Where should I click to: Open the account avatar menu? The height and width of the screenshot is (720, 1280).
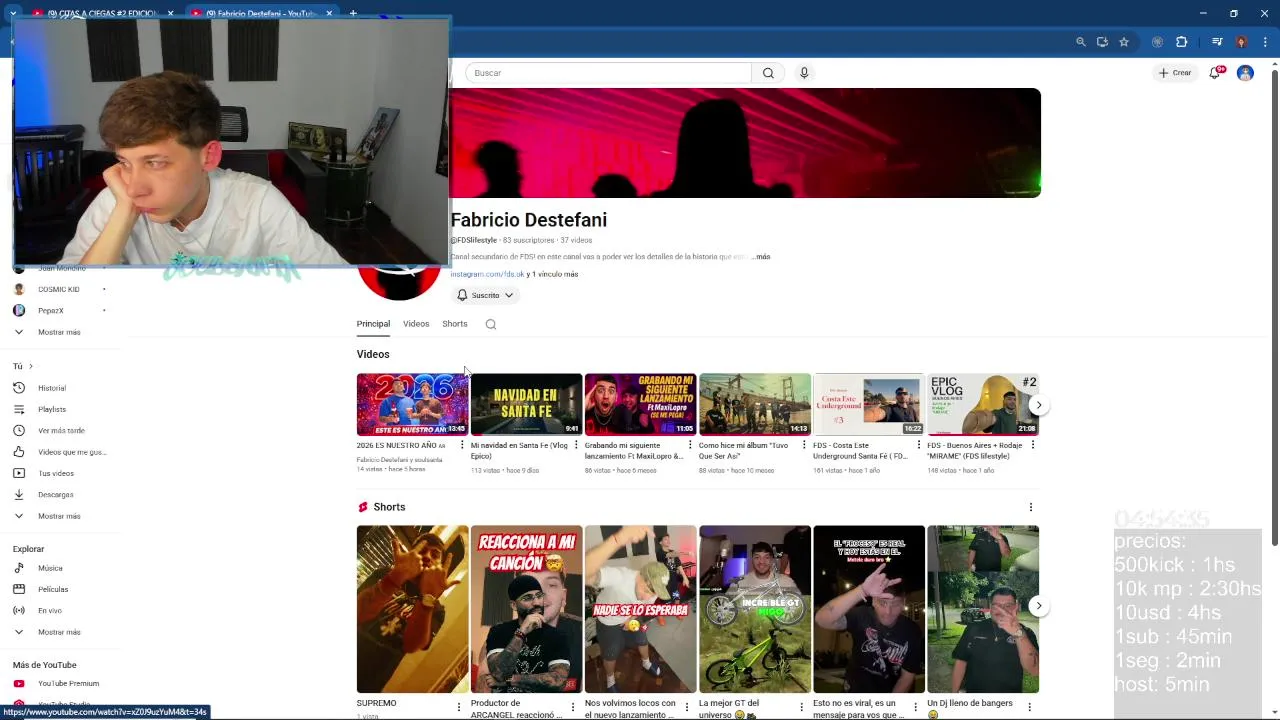point(1245,73)
